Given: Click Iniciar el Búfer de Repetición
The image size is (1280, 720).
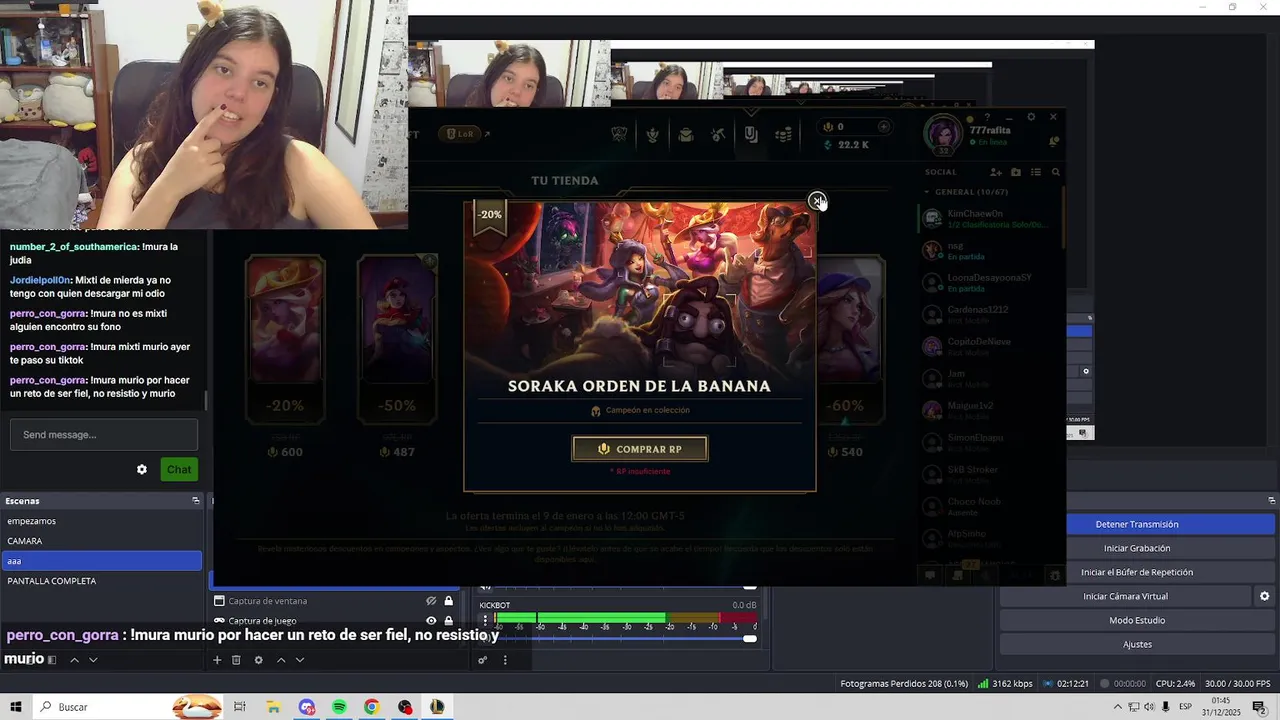Looking at the screenshot, I should tap(1137, 572).
